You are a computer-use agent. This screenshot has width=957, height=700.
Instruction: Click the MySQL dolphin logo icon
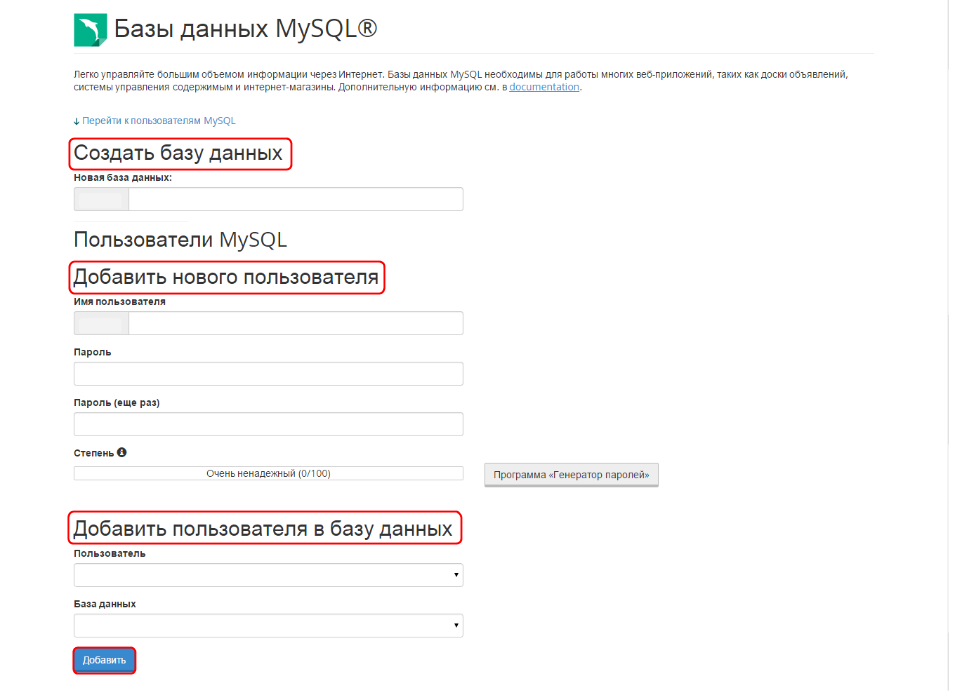[90, 30]
